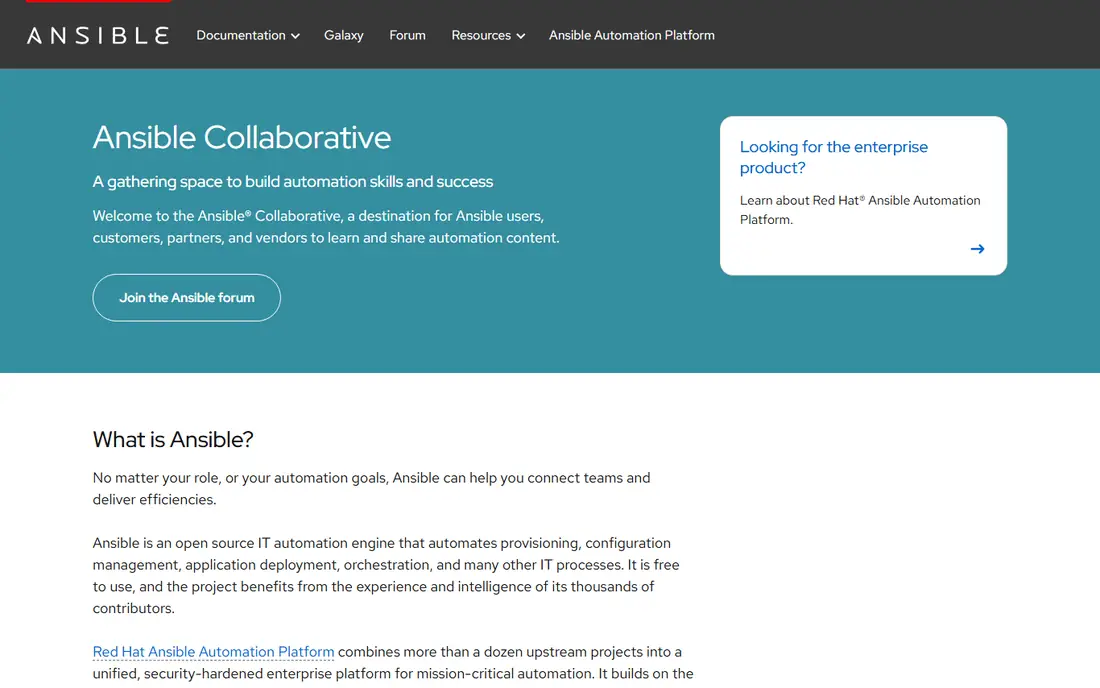This screenshot has height=688, width=1100.
Task: Open Ansible Automation Platform nav link
Action: pos(631,35)
